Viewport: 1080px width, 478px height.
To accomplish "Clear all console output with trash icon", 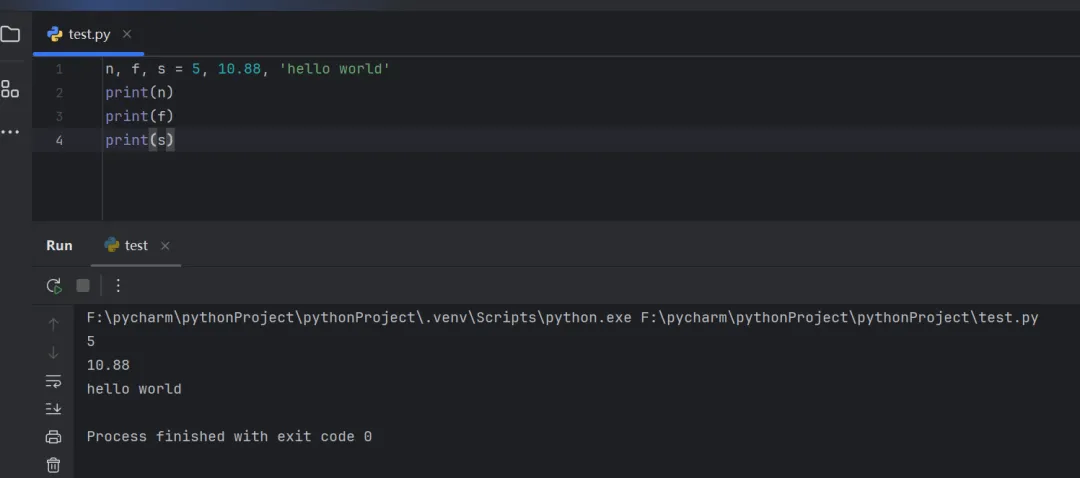I will (x=54, y=465).
